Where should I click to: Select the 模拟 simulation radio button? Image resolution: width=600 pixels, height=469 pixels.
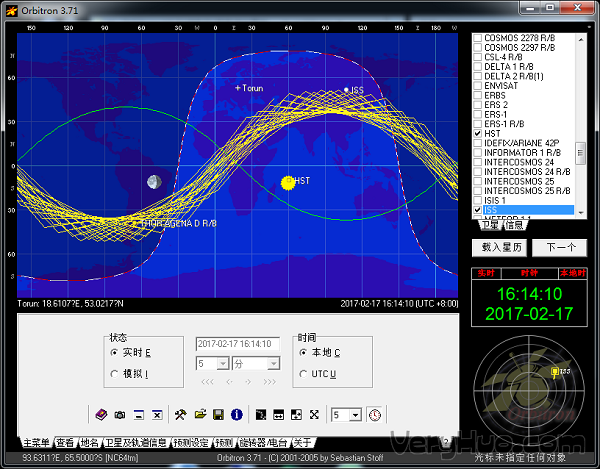pos(114,373)
